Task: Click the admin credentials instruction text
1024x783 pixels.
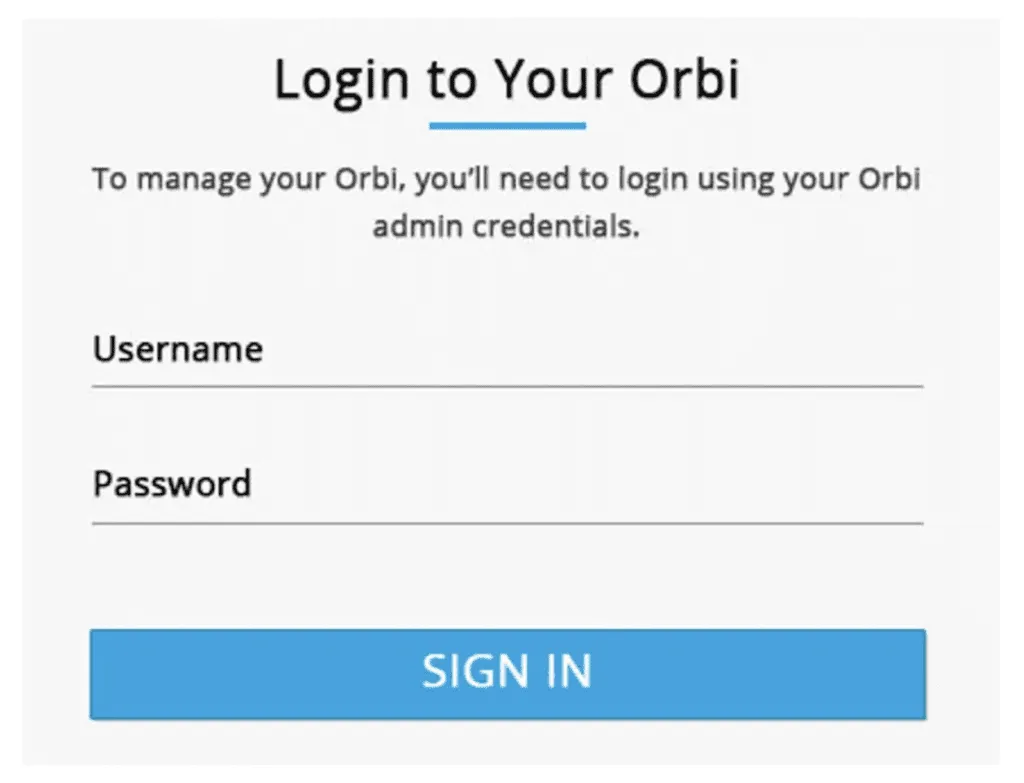Action: tap(506, 203)
